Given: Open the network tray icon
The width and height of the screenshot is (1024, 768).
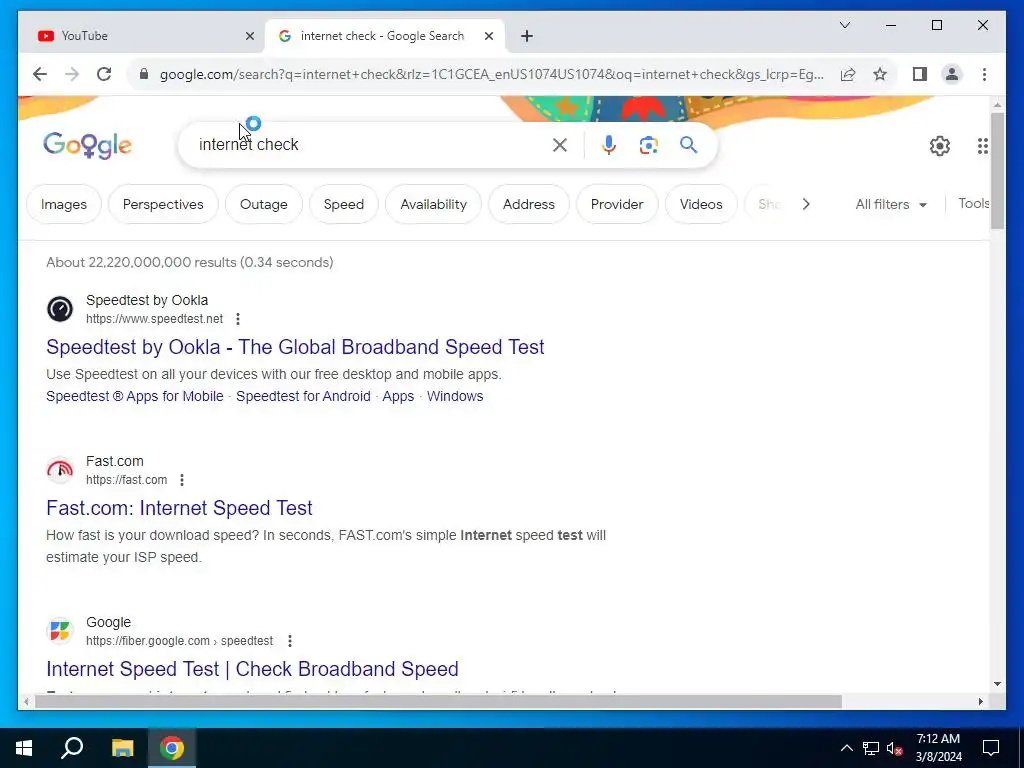Looking at the screenshot, I should (870, 748).
